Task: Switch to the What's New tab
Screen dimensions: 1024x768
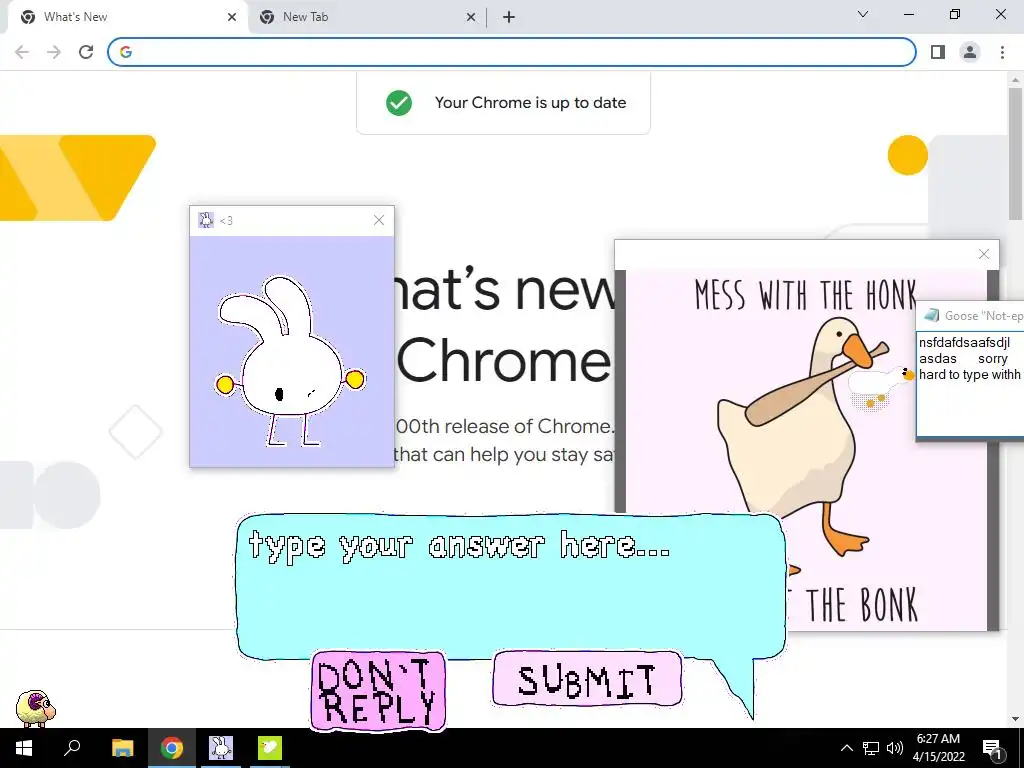Action: (x=129, y=17)
